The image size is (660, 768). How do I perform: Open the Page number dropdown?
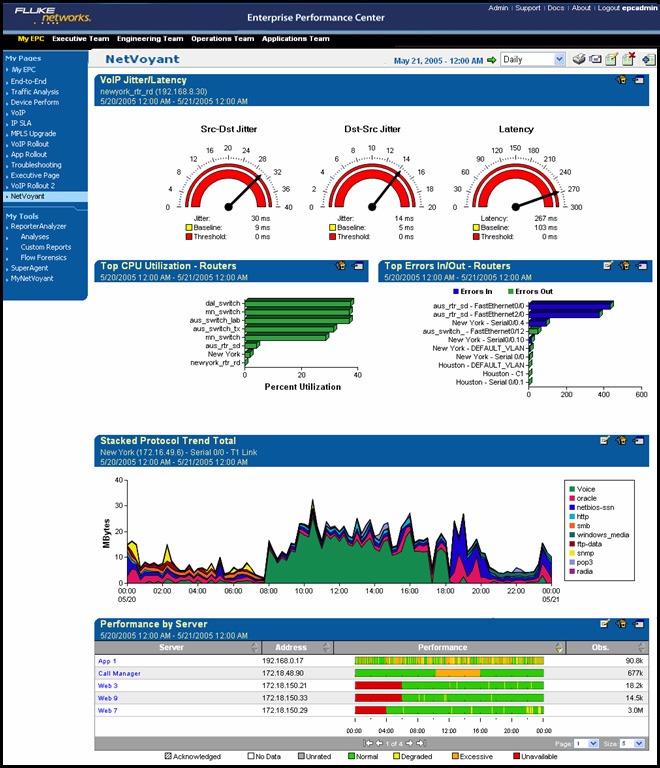[x=587, y=744]
